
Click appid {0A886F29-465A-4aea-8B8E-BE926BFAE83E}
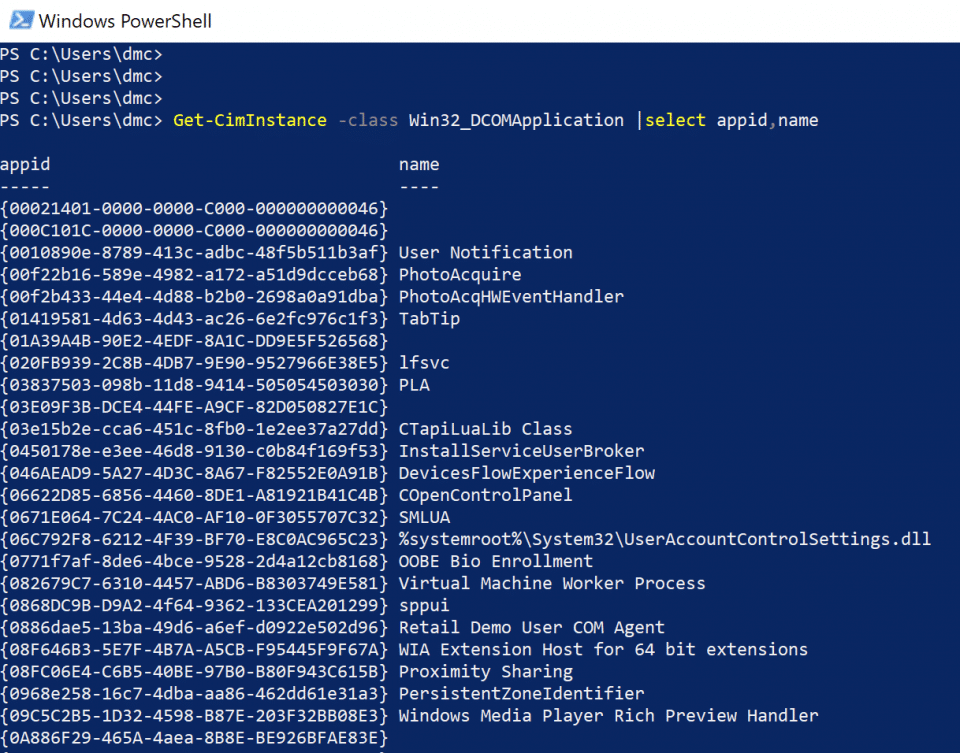click(x=194, y=738)
